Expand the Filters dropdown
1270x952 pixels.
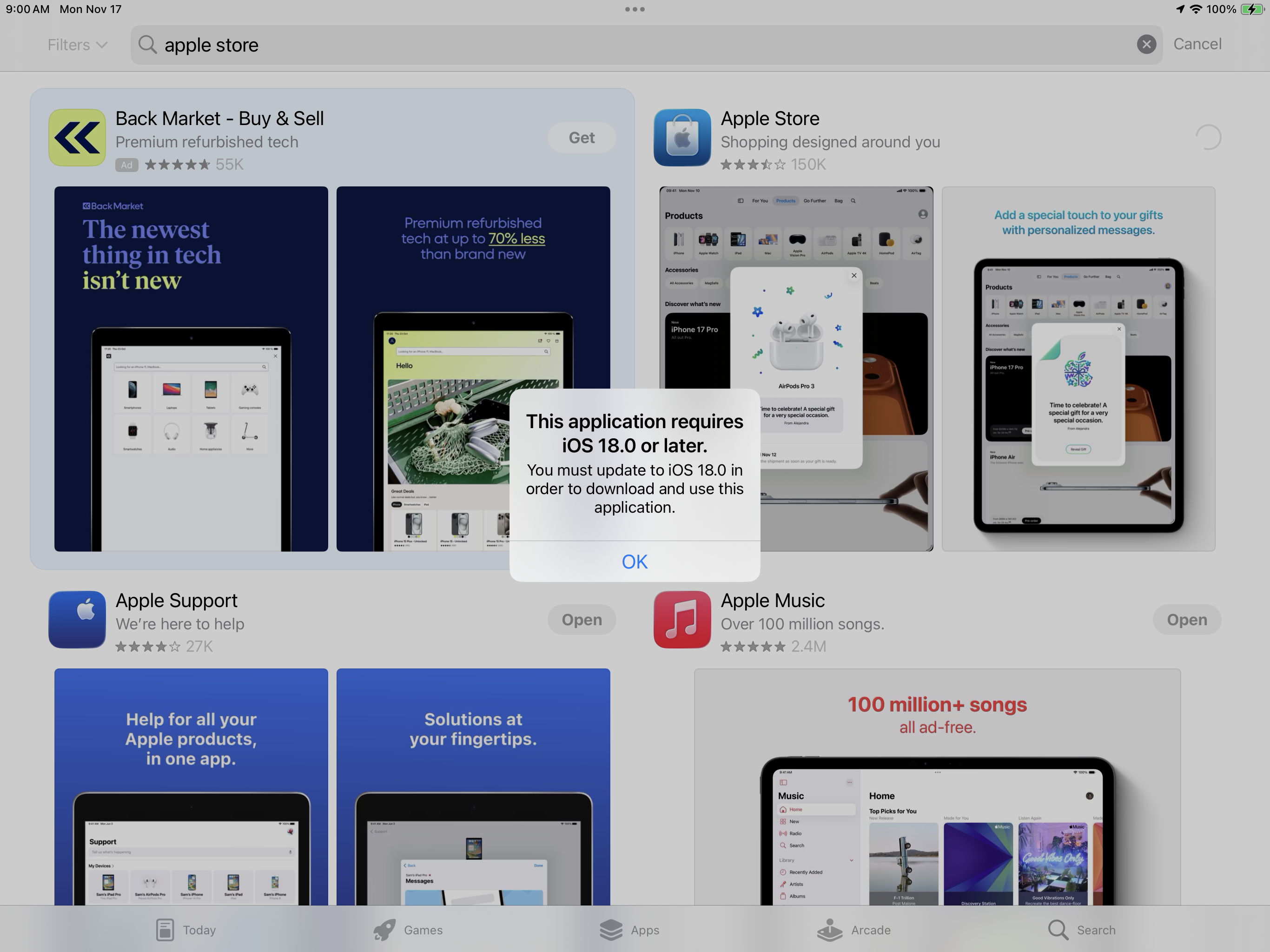(77, 45)
